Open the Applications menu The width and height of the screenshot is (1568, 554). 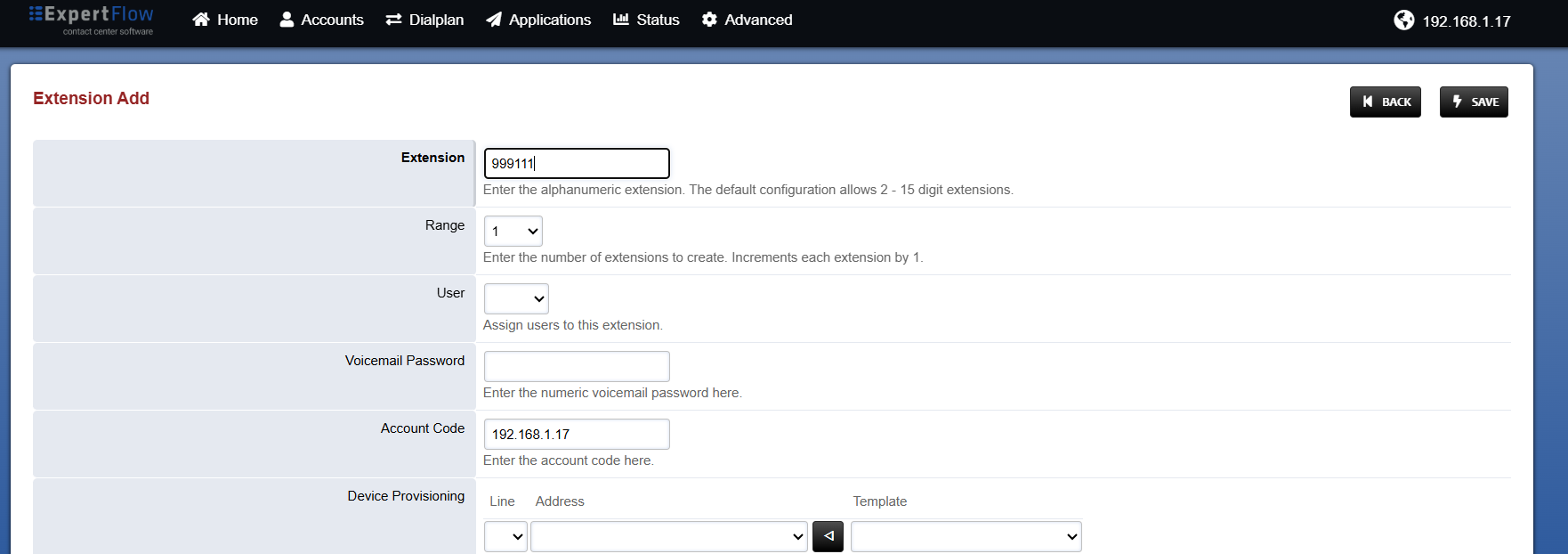click(x=538, y=20)
